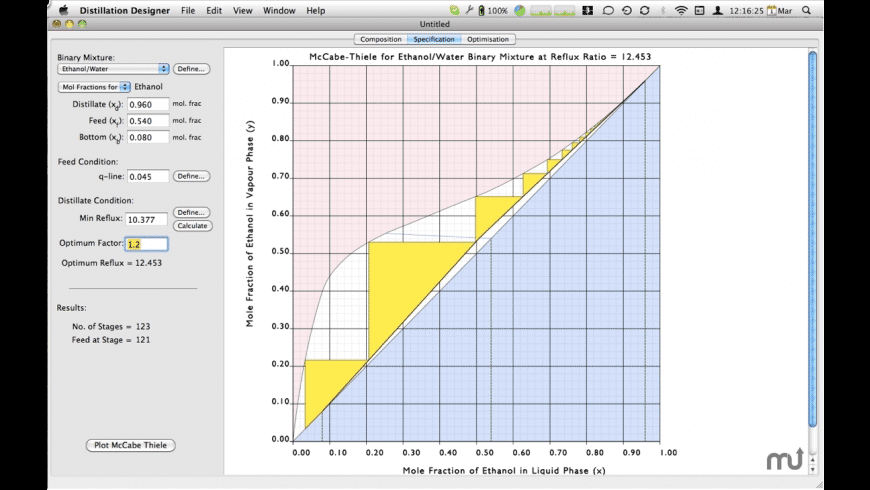
Task: Open the Edit menu
Action: click(x=214, y=11)
